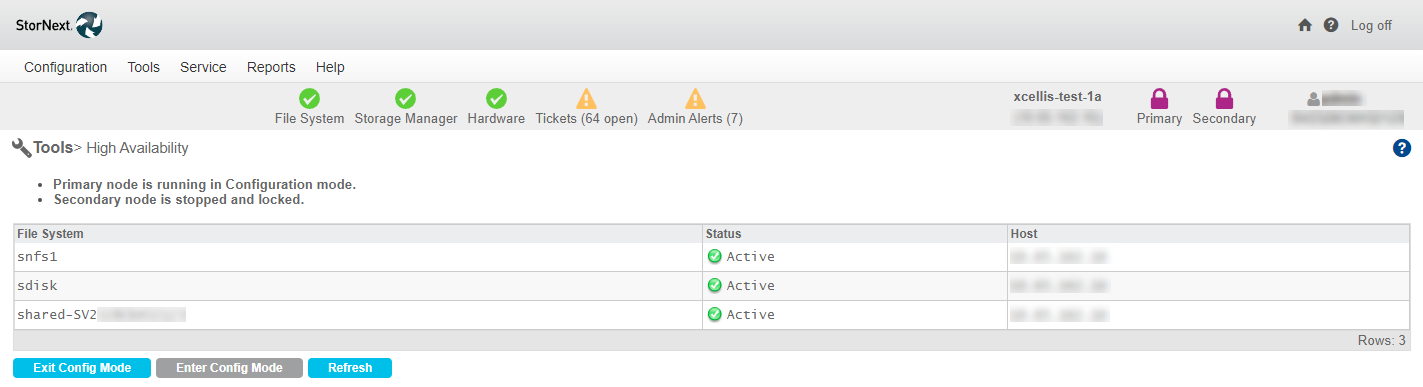Click the Refresh button

point(350,368)
